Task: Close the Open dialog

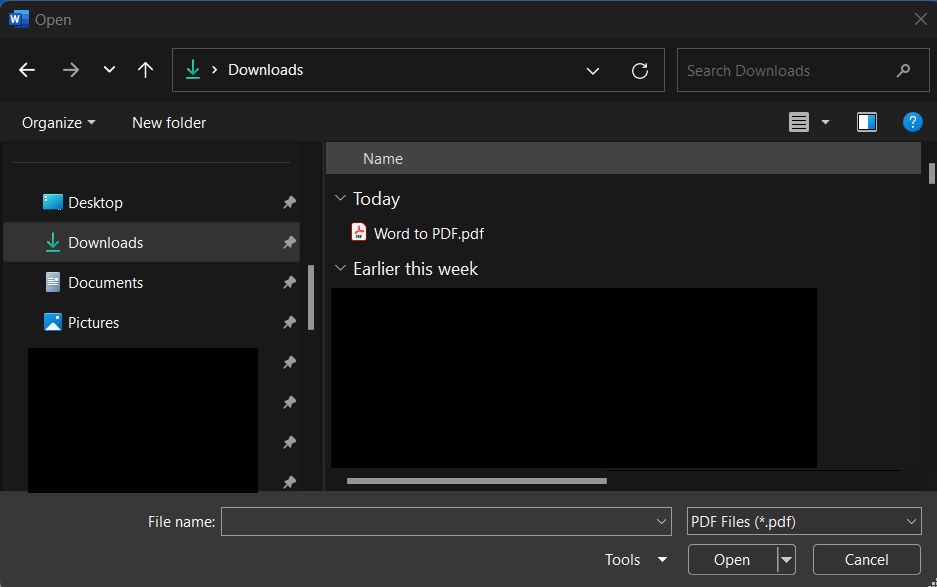Action: click(920, 19)
